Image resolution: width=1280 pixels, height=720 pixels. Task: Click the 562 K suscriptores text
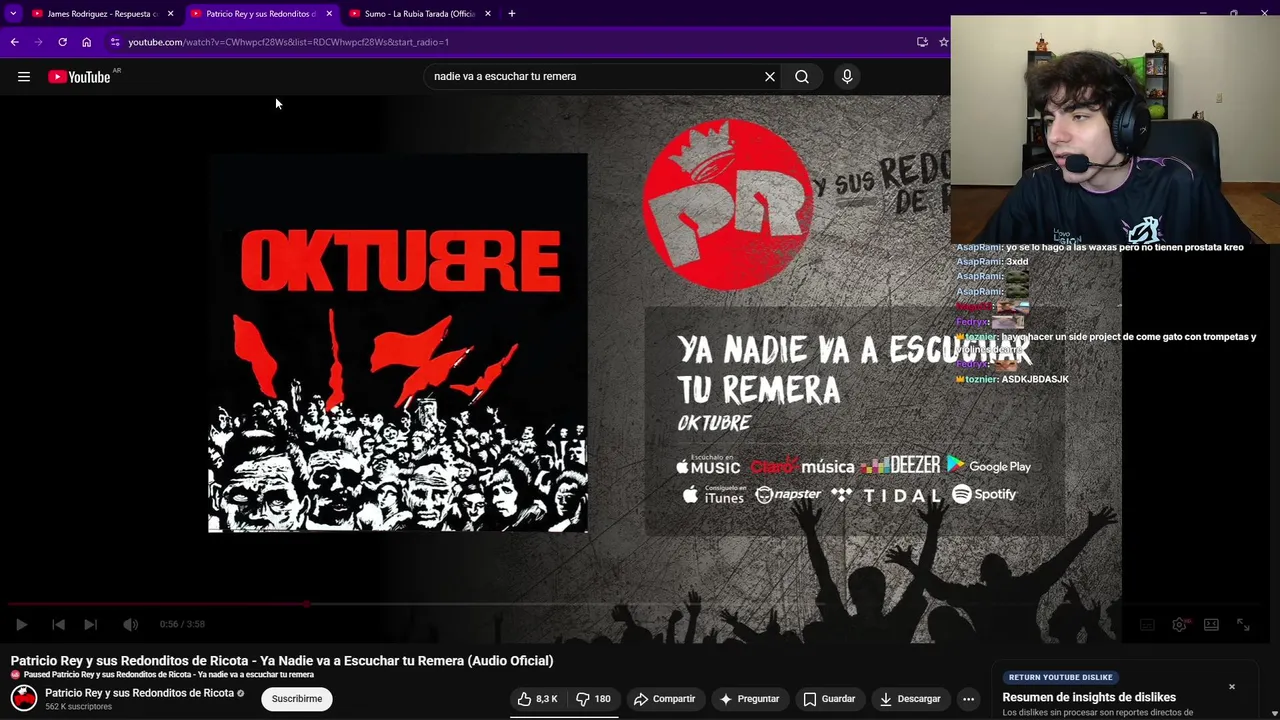[79, 707]
